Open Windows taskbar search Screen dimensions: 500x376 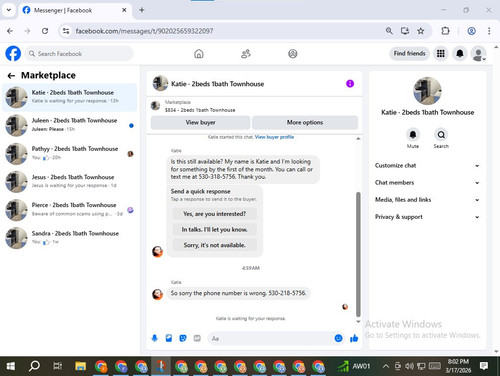tap(34, 366)
